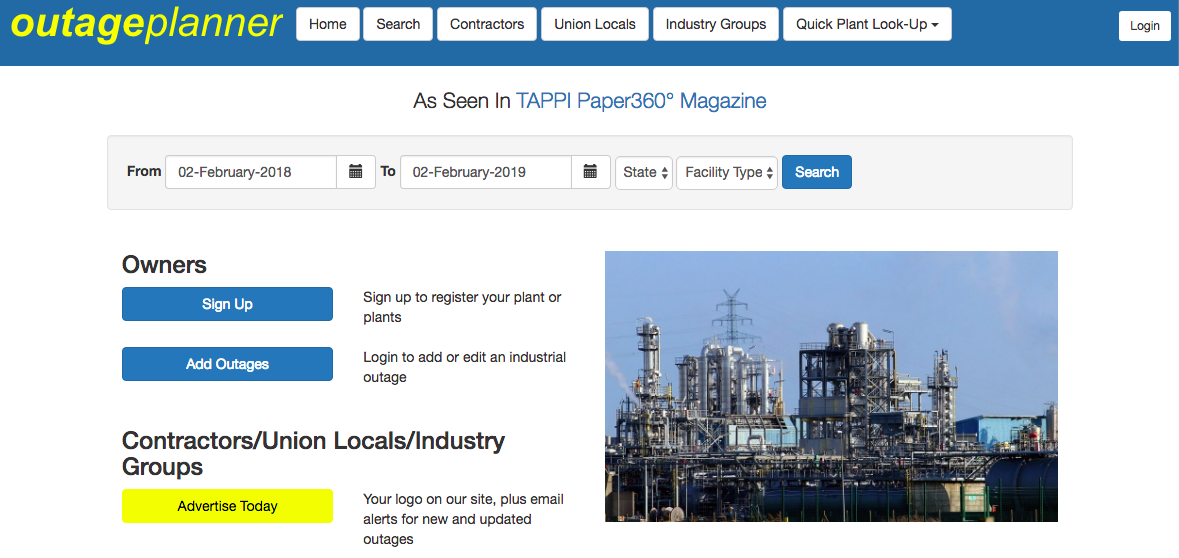
Task: Navigate to Union Locals
Action: tap(595, 24)
